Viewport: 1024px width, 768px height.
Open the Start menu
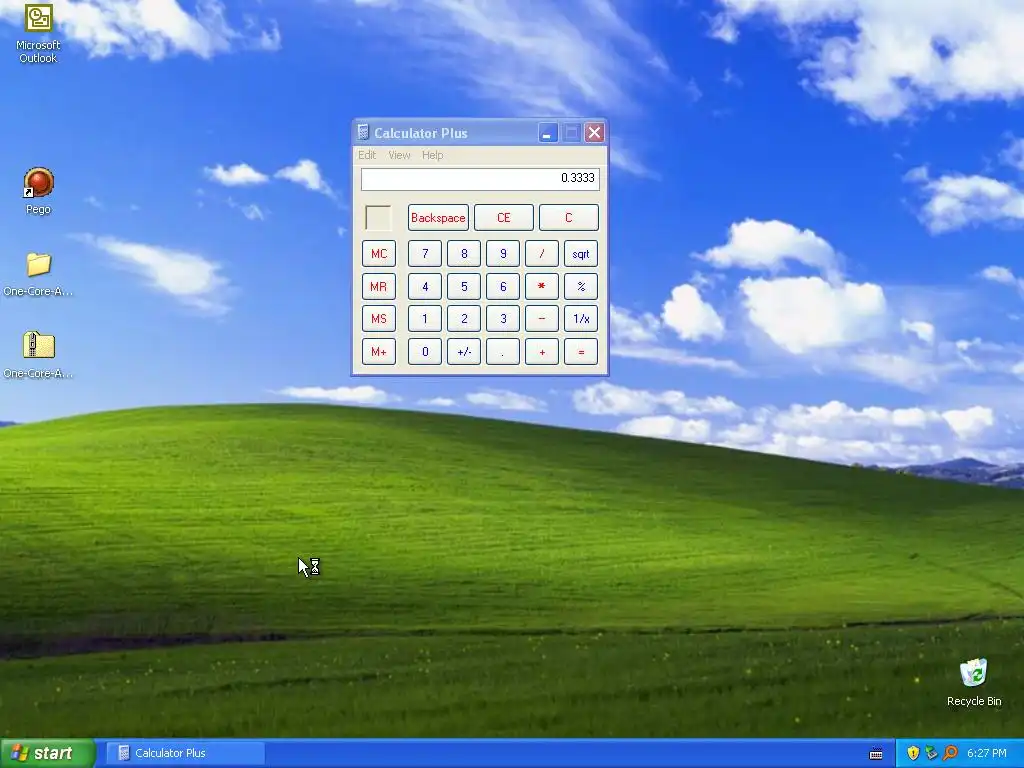(47, 753)
